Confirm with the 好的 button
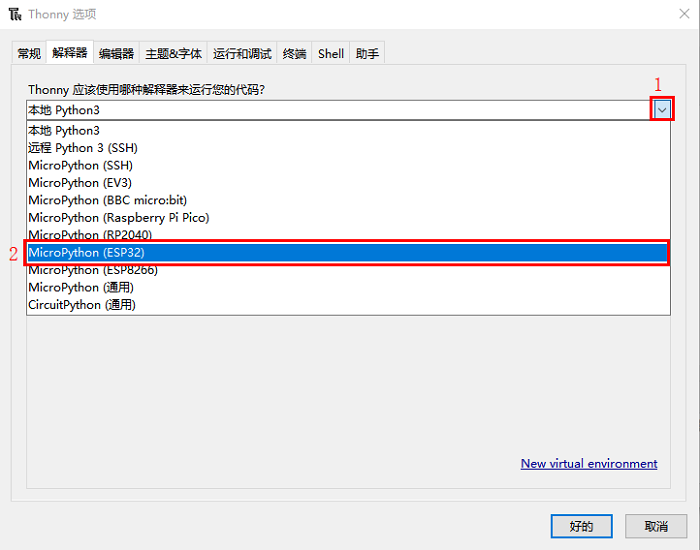700x550 pixels. click(x=581, y=526)
